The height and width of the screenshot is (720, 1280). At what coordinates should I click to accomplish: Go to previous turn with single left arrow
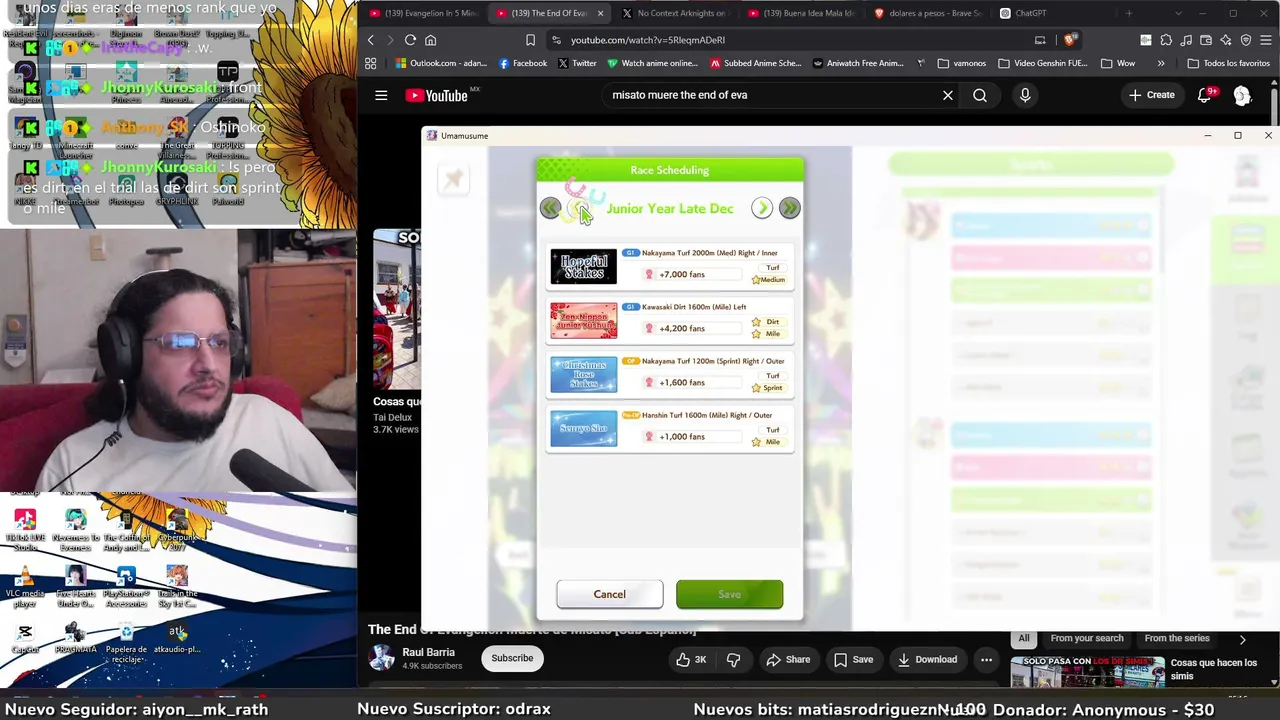coord(577,208)
